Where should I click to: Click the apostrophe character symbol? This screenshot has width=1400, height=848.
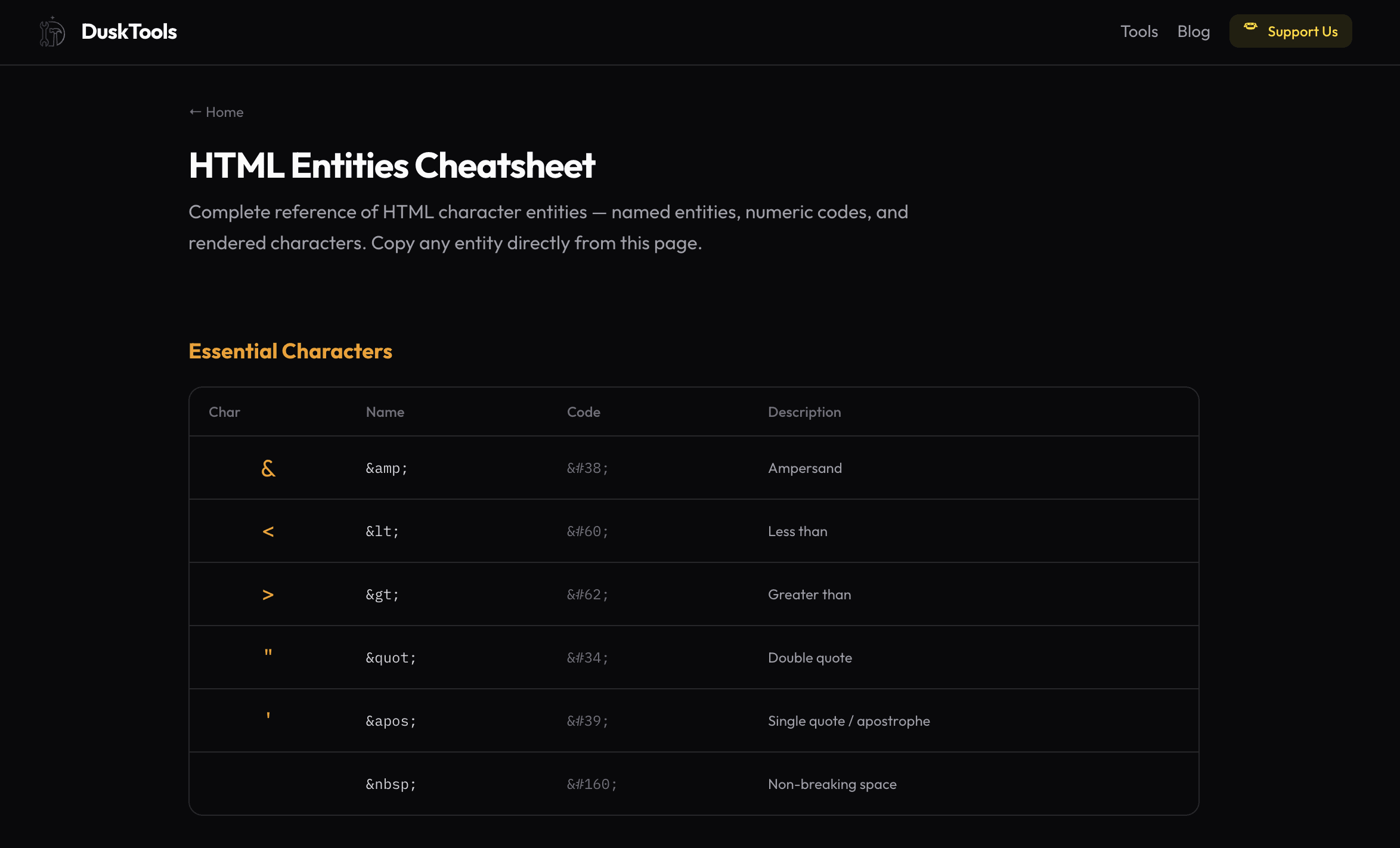click(x=268, y=716)
